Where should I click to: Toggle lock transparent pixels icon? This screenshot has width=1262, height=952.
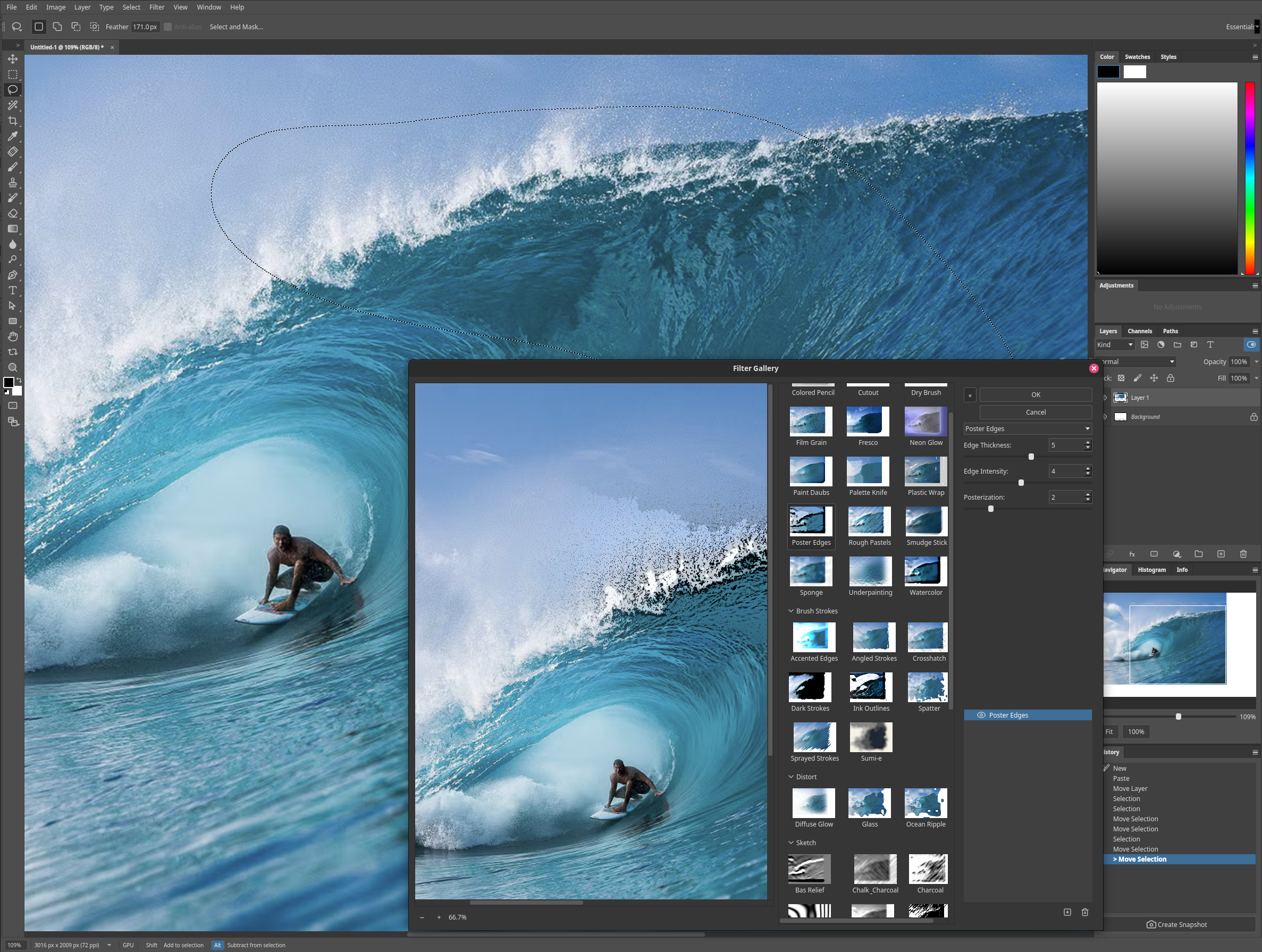tap(1121, 378)
